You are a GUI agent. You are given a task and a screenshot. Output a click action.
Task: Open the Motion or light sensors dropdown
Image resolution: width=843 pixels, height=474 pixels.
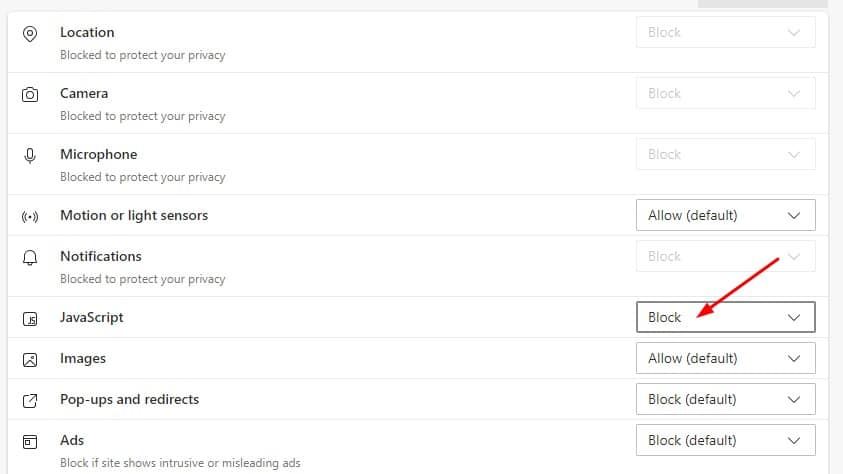coord(725,215)
